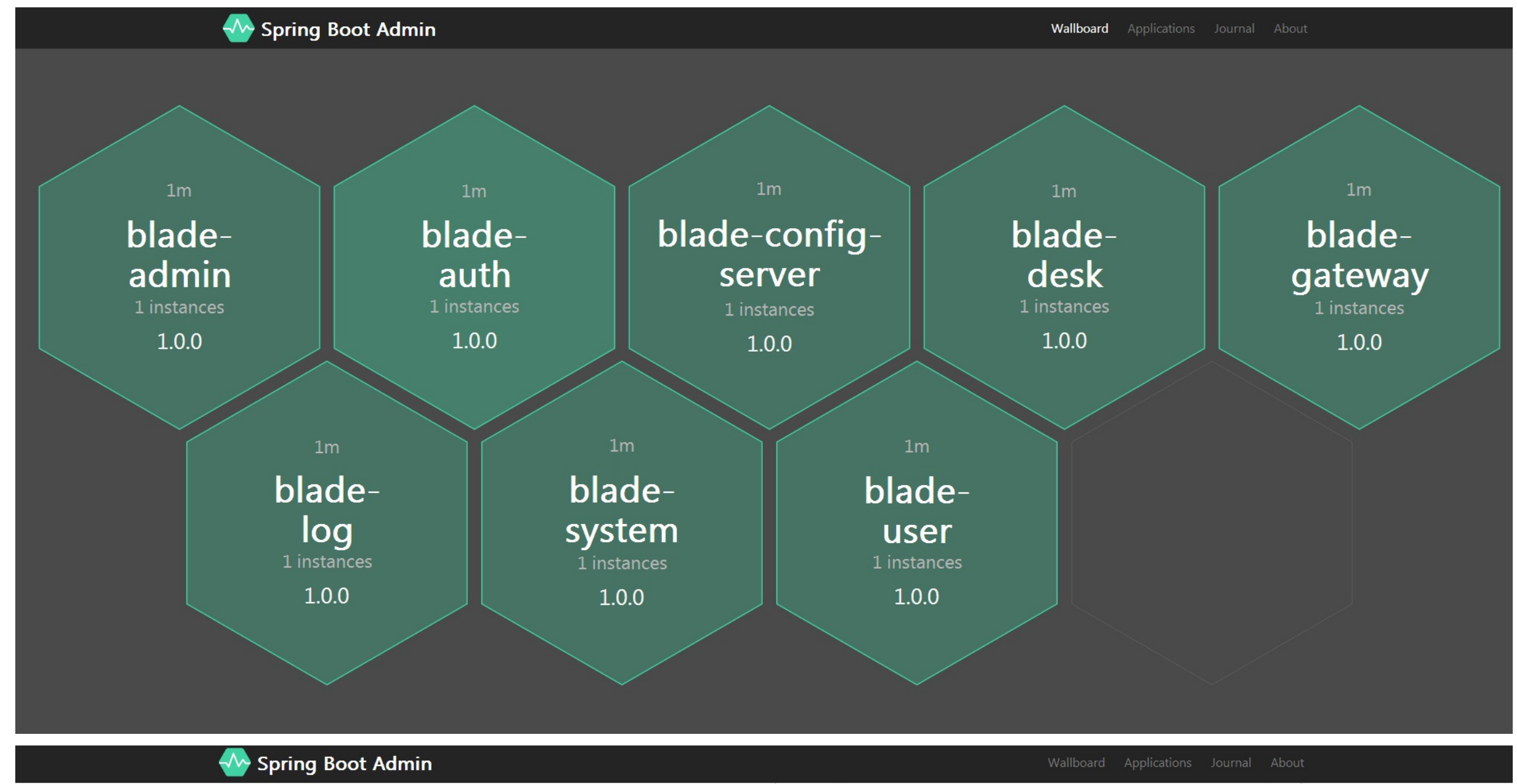Click version 1.0.0 on blade-config-server tile
The height and width of the screenshot is (784, 1517).
pos(769,344)
